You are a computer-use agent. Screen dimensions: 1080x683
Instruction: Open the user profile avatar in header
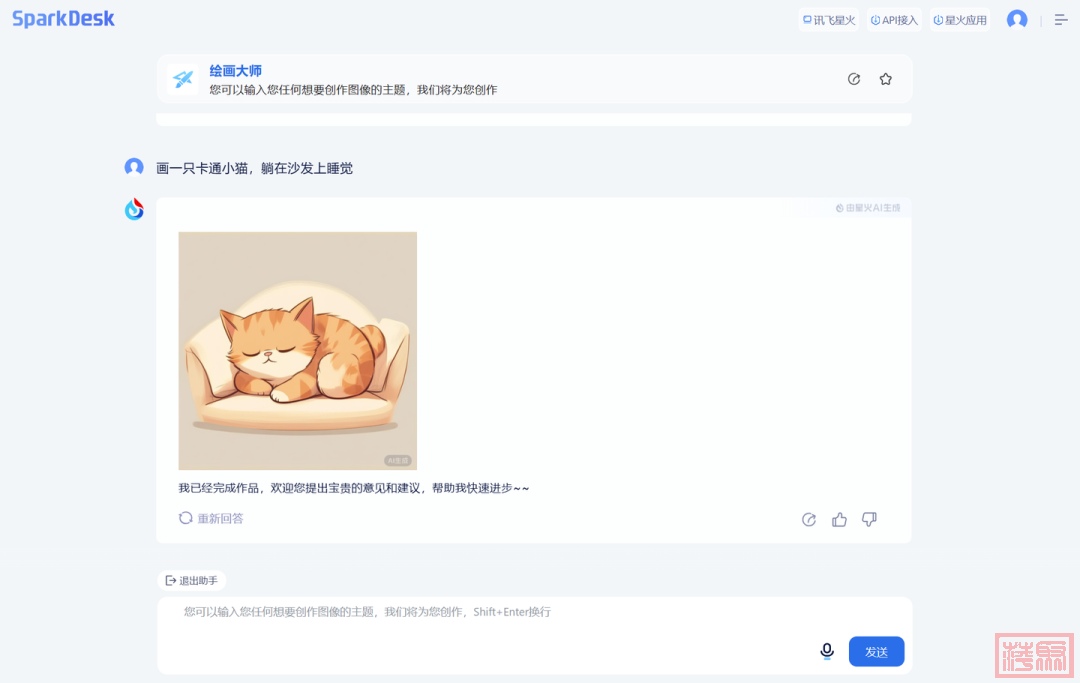pos(1017,20)
